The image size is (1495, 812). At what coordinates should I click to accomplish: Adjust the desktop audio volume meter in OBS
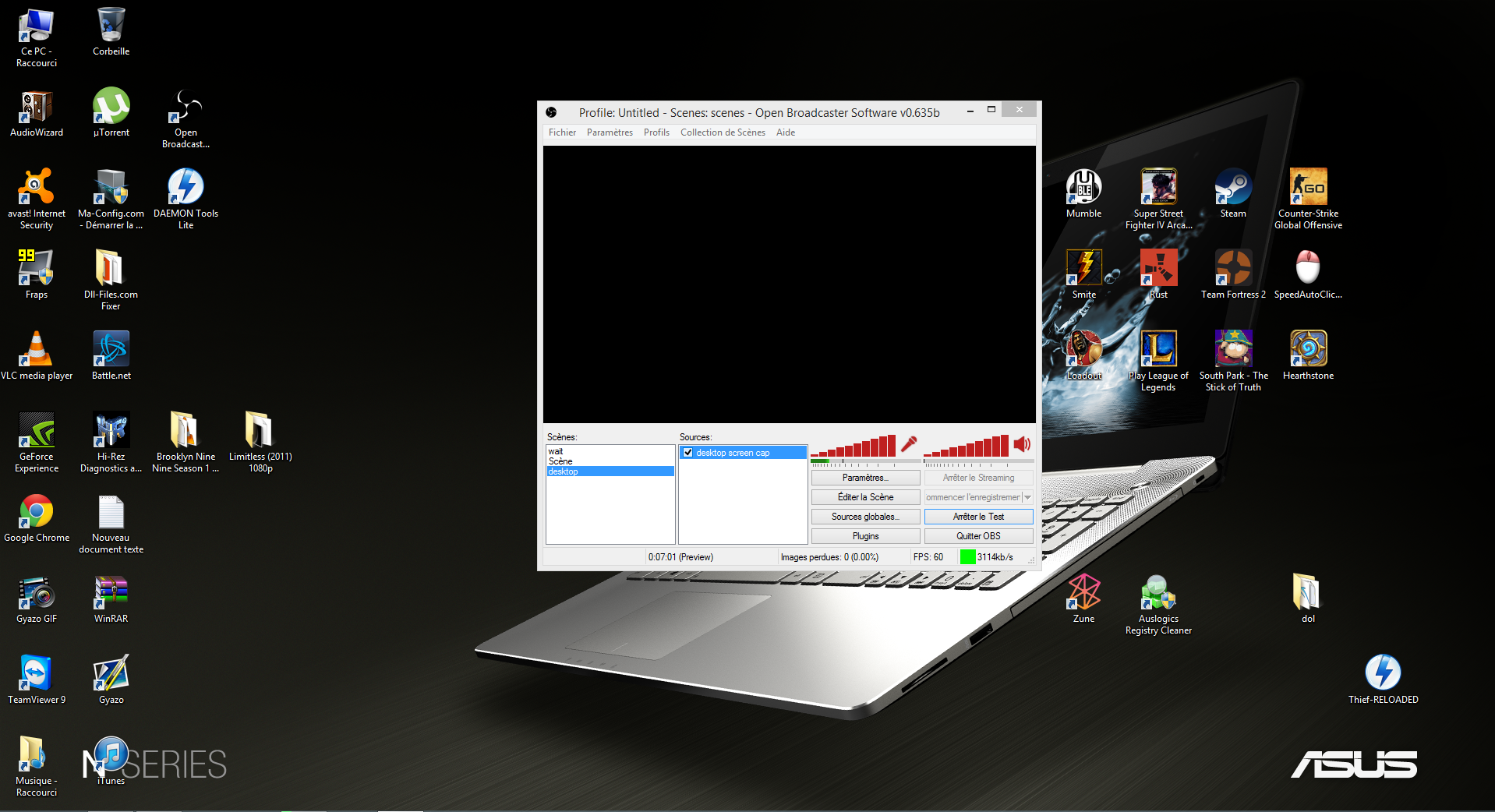click(x=967, y=446)
